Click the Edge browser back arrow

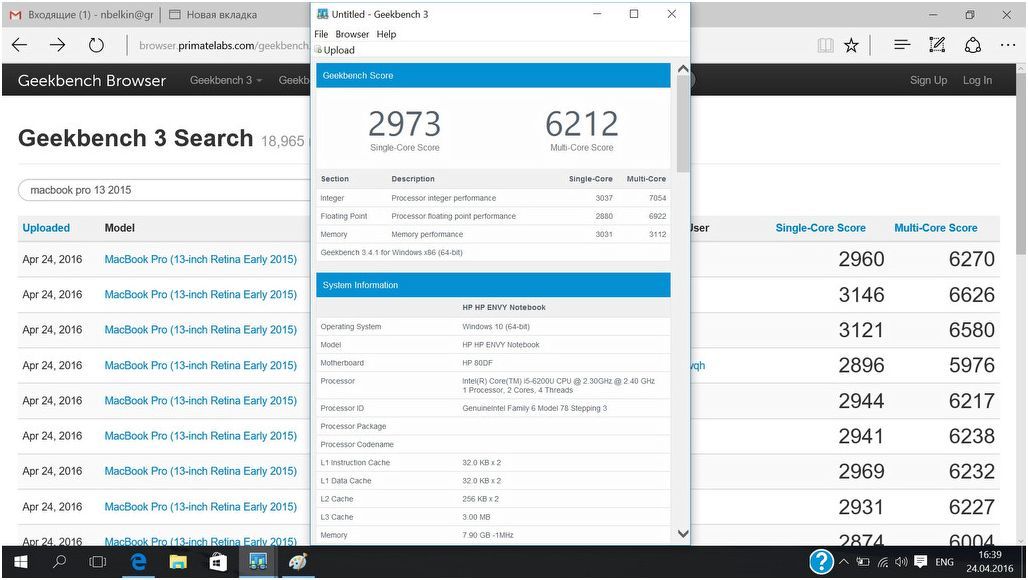tap(20, 45)
